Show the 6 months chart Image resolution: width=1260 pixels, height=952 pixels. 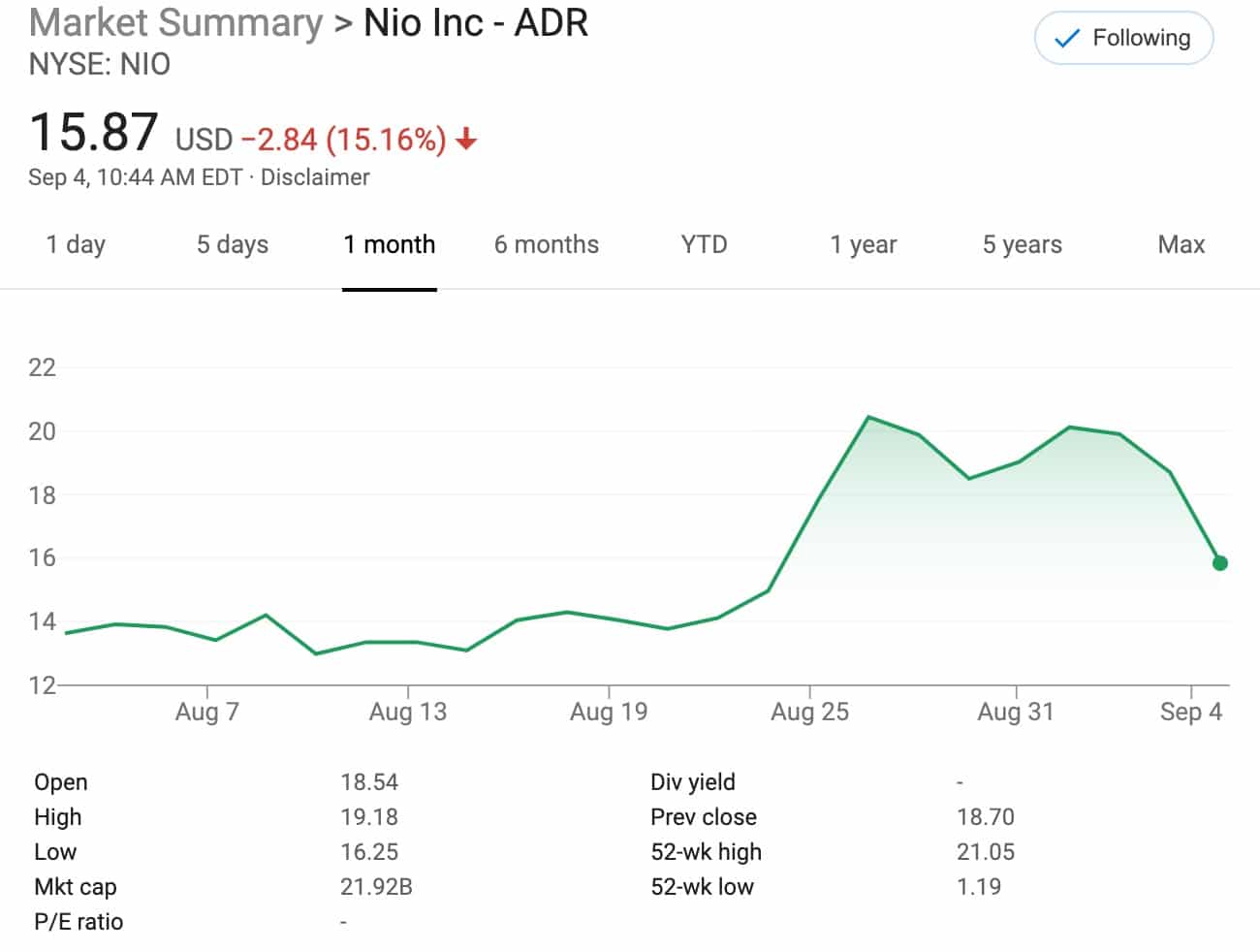(547, 244)
